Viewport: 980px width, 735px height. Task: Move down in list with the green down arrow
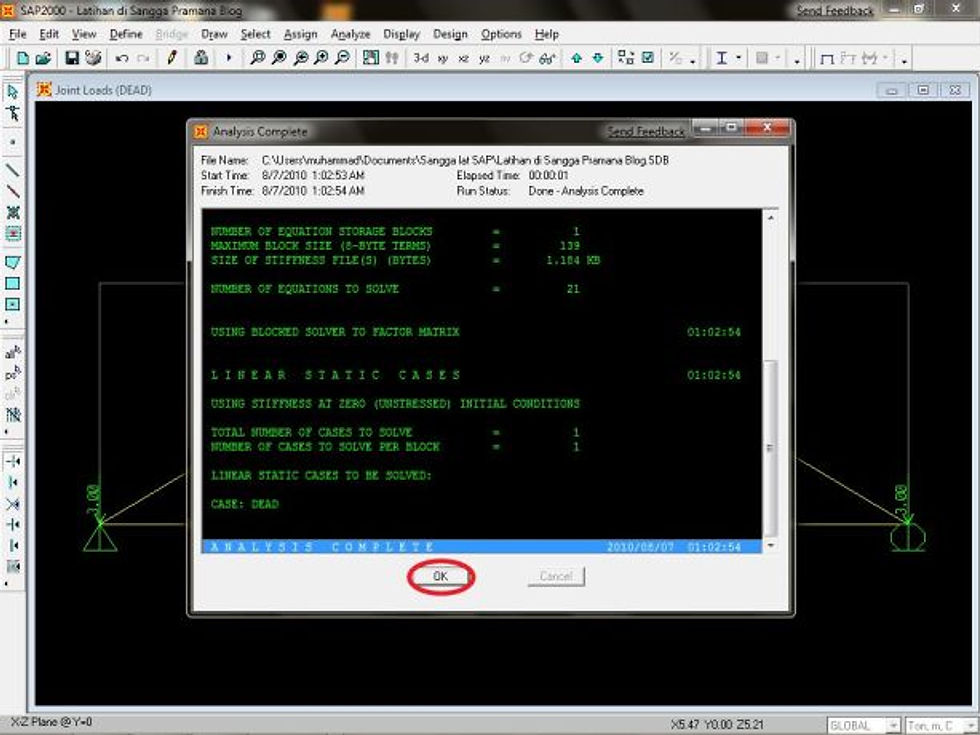click(x=598, y=58)
